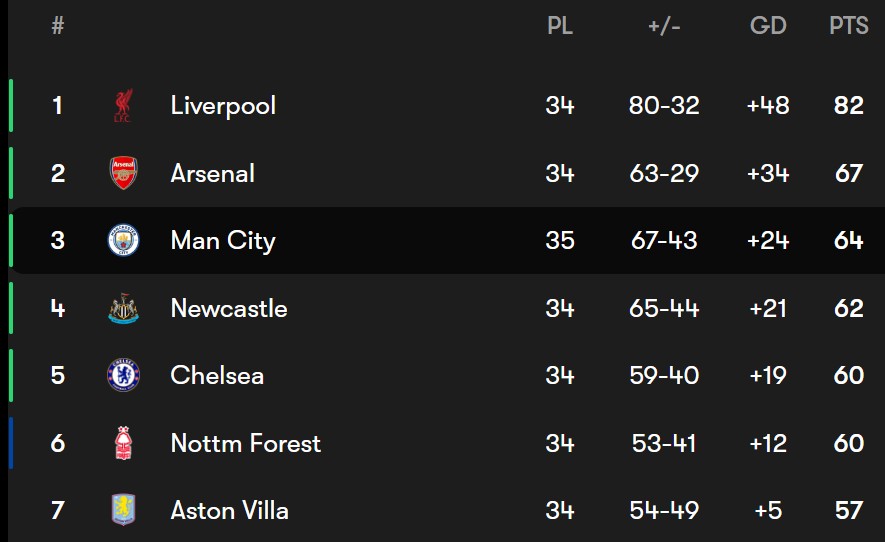Select Liverpool's 82 points value
The height and width of the screenshot is (542, 885).
point(849,106)
